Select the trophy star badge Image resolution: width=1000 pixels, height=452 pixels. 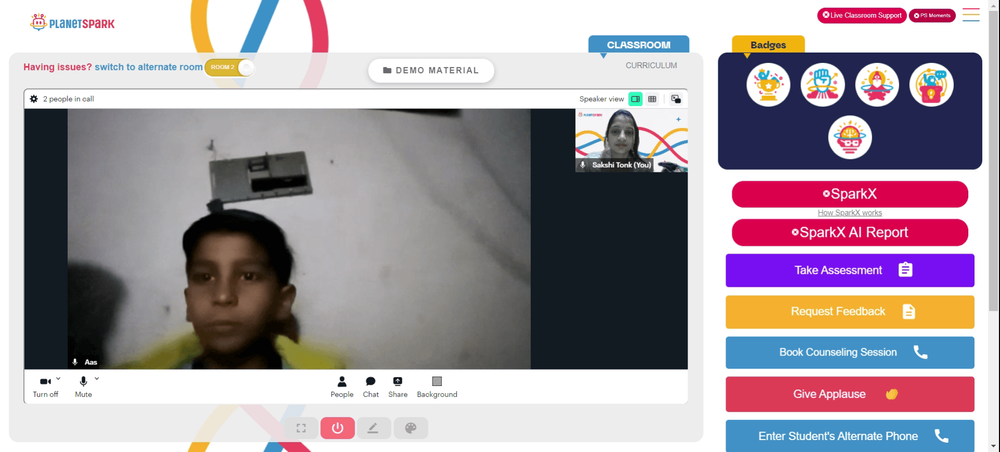tap(768, 85)
